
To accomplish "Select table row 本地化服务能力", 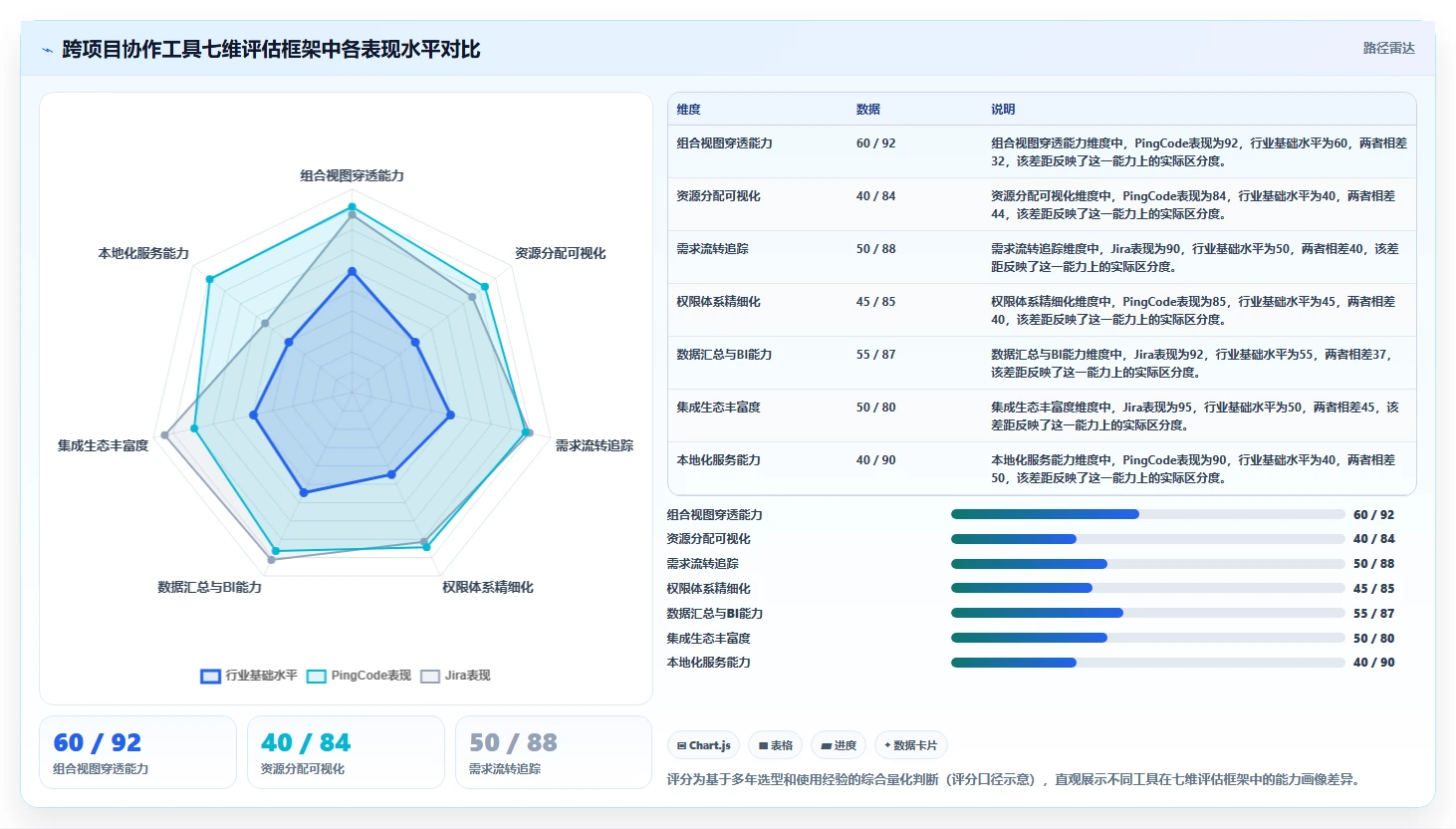I will 1042,468.
